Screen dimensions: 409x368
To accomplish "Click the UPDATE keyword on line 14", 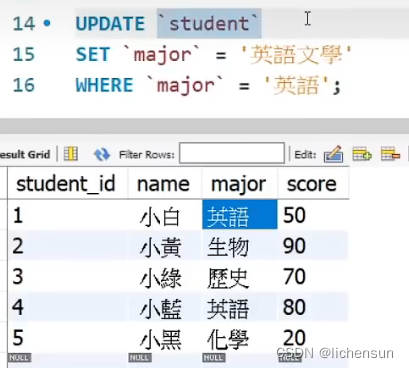I will [x=110, y=24].
